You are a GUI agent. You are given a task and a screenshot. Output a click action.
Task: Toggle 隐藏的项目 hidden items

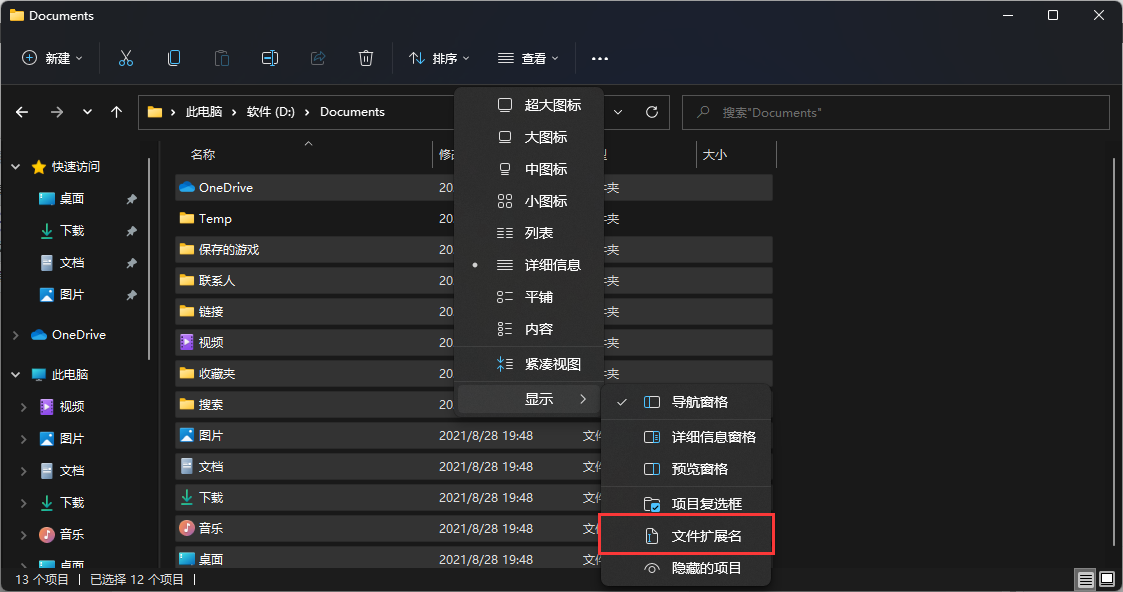click(x=685, y=568)
